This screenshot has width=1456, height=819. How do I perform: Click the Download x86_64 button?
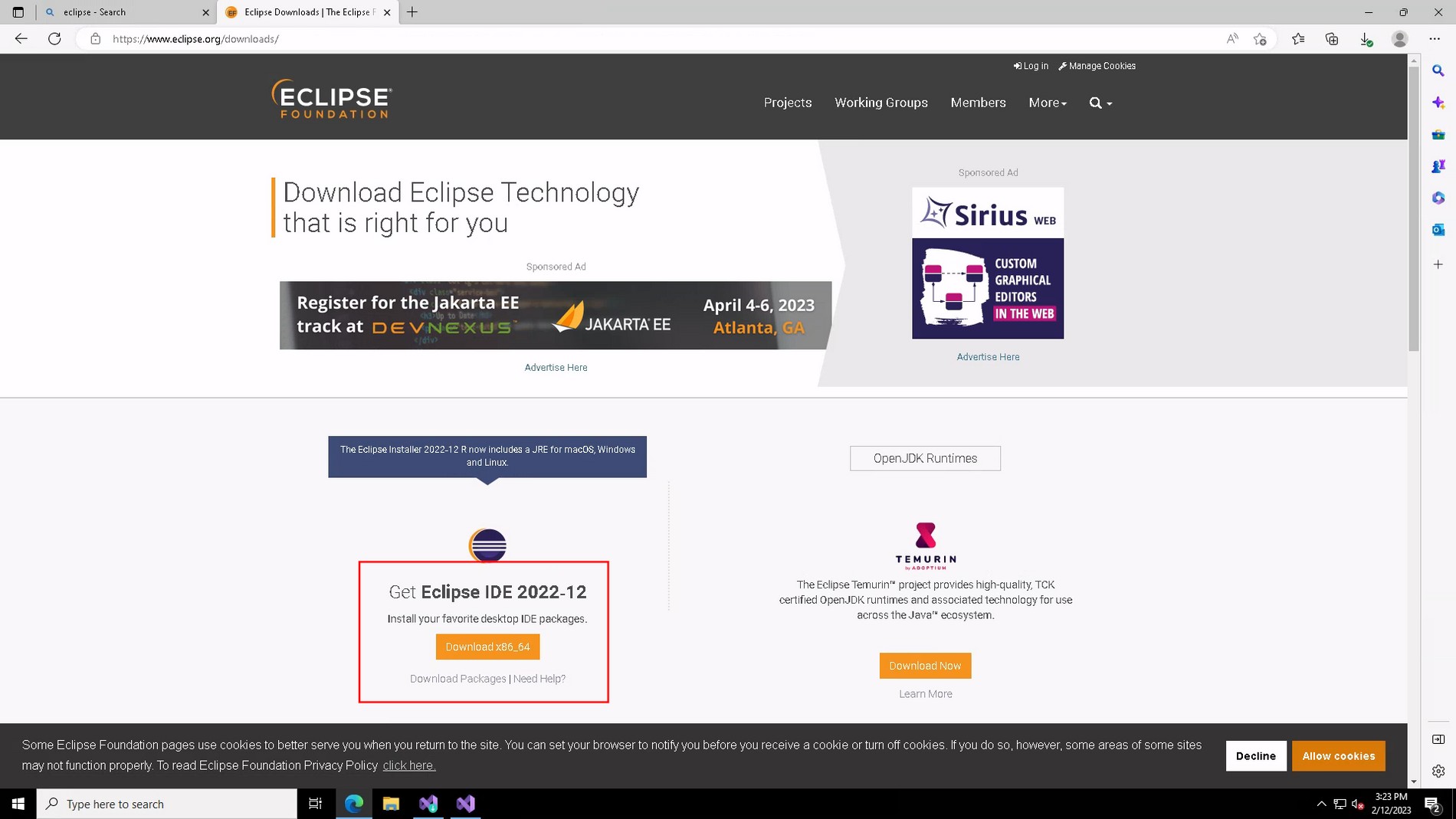(x=487, y=647)
